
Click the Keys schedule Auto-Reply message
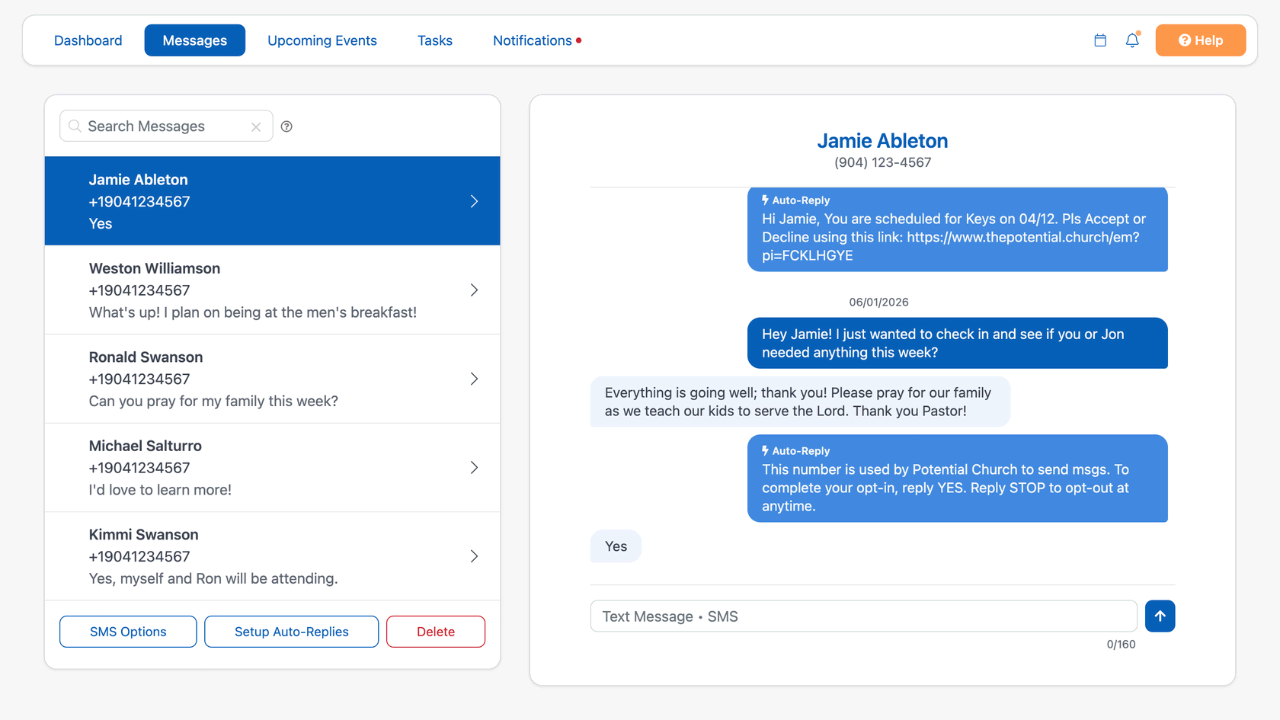coord(958,229)
